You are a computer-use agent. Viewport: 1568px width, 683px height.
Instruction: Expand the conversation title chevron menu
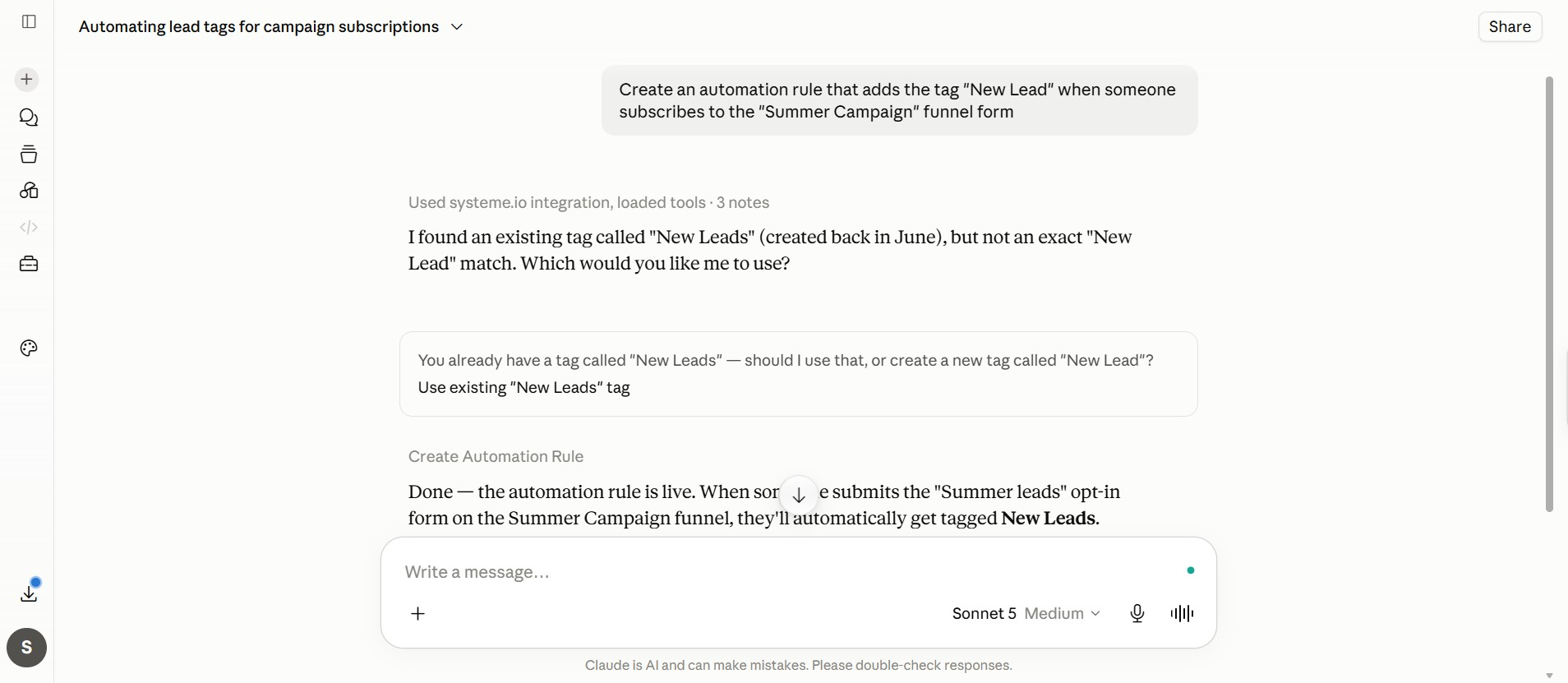(457, 27)
